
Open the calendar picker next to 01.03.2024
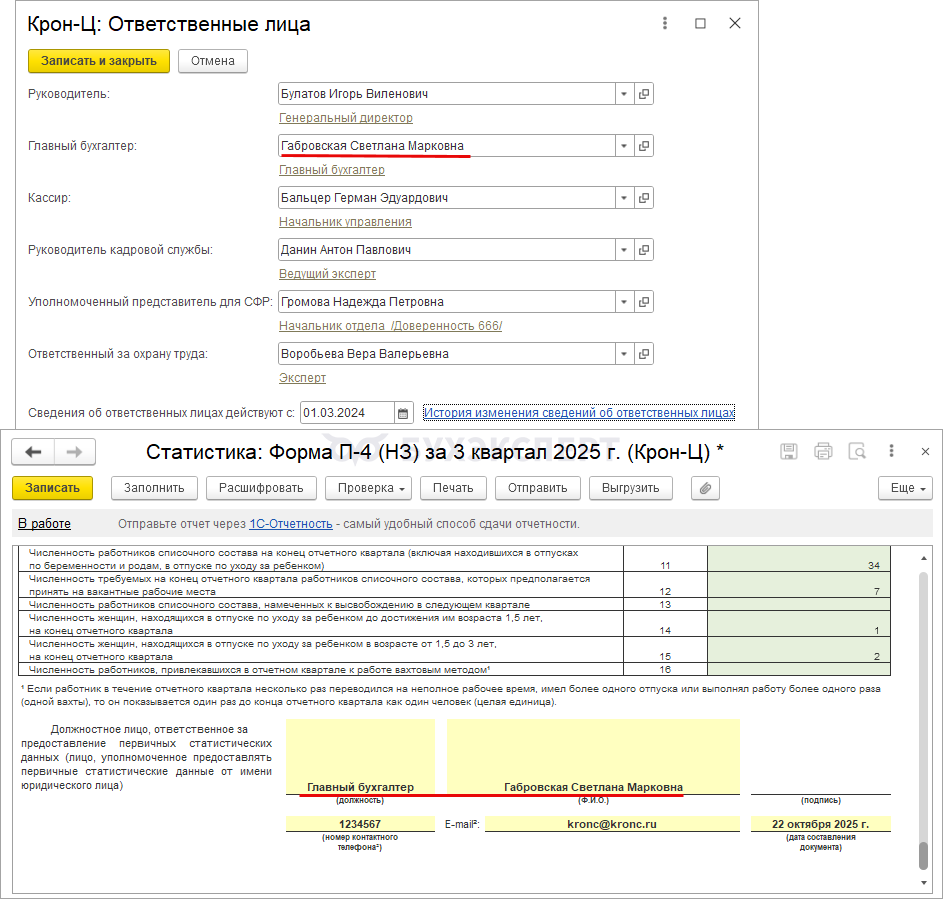point(403,413)
